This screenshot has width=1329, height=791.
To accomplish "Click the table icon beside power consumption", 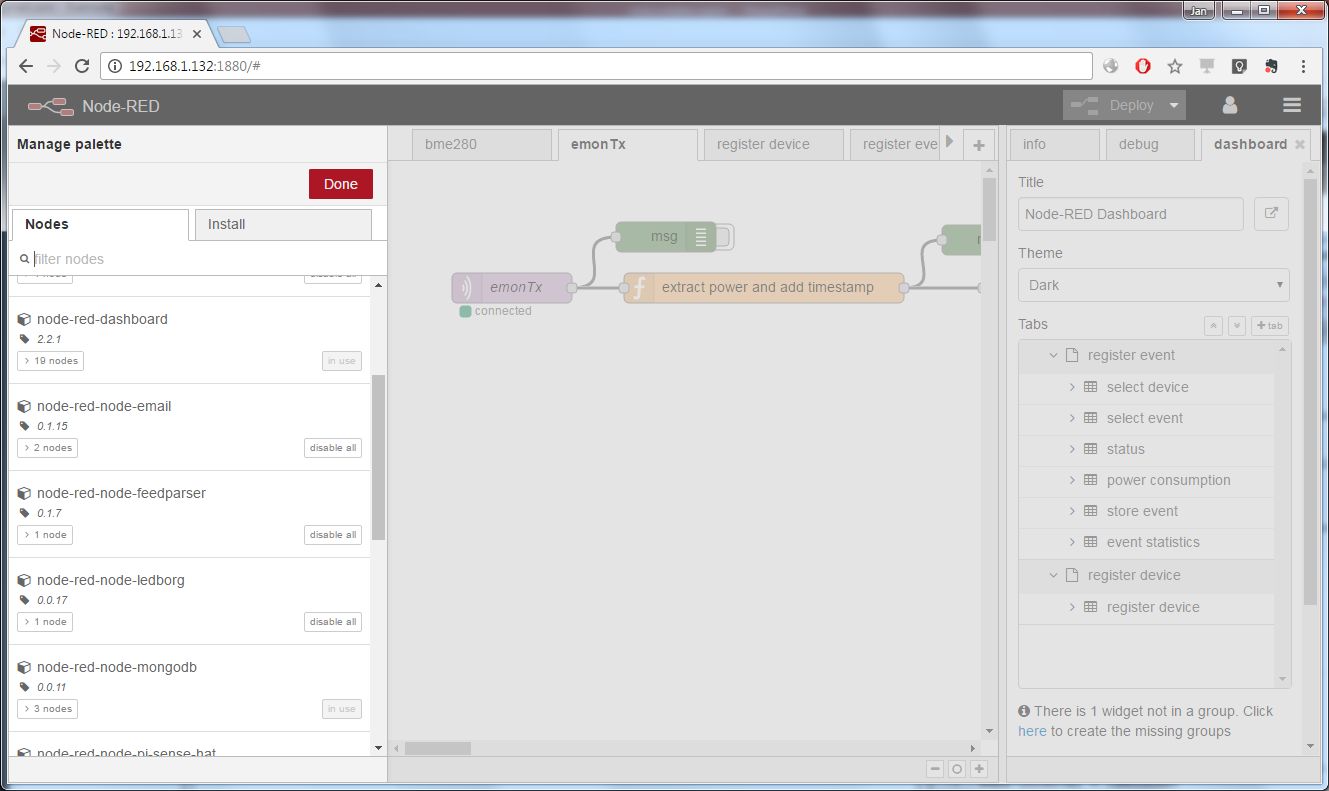I will tap(1091, 480).
